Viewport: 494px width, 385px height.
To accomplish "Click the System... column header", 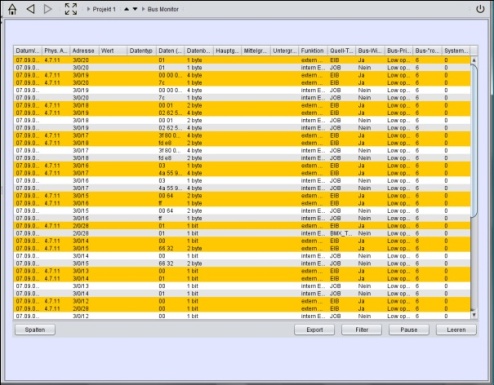I will [456, 51].
